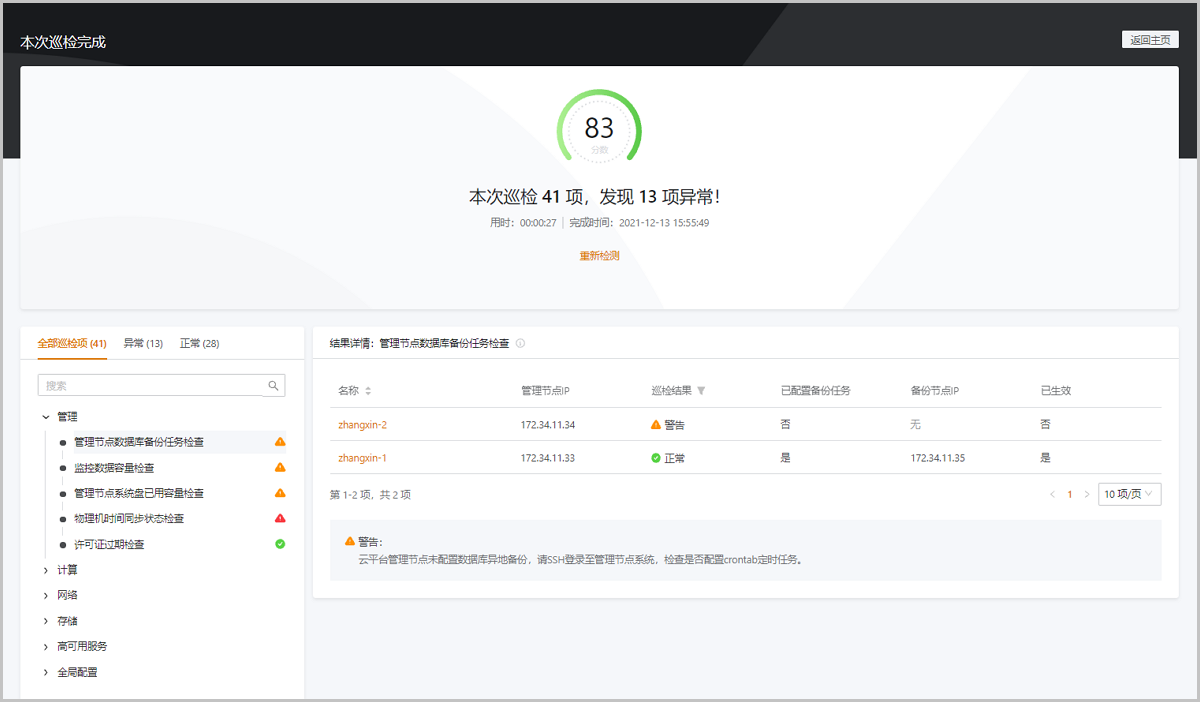1200x702 pixels.
Task: Open the 10 项/页 page size dropdown
Action: point(1128,494)
